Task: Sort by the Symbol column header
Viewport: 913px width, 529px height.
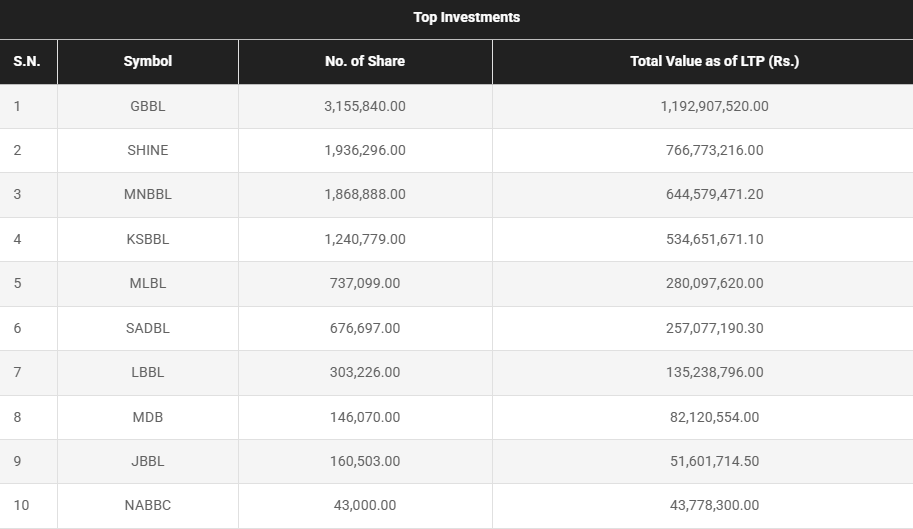Action: pos(148,61)
